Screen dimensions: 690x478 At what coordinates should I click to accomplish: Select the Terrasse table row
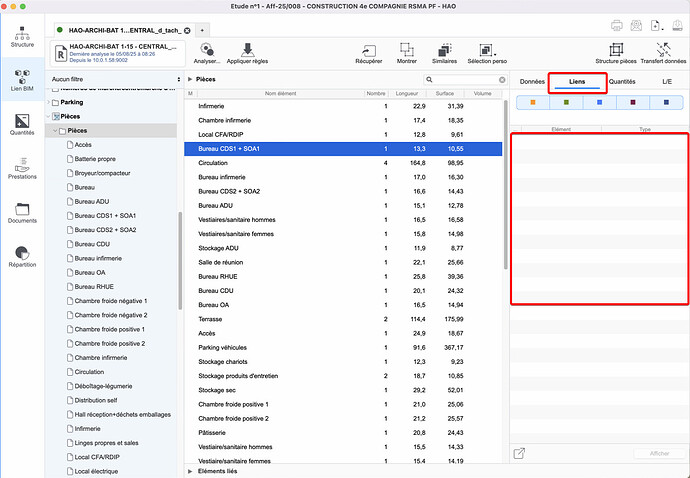pos(343,319)
